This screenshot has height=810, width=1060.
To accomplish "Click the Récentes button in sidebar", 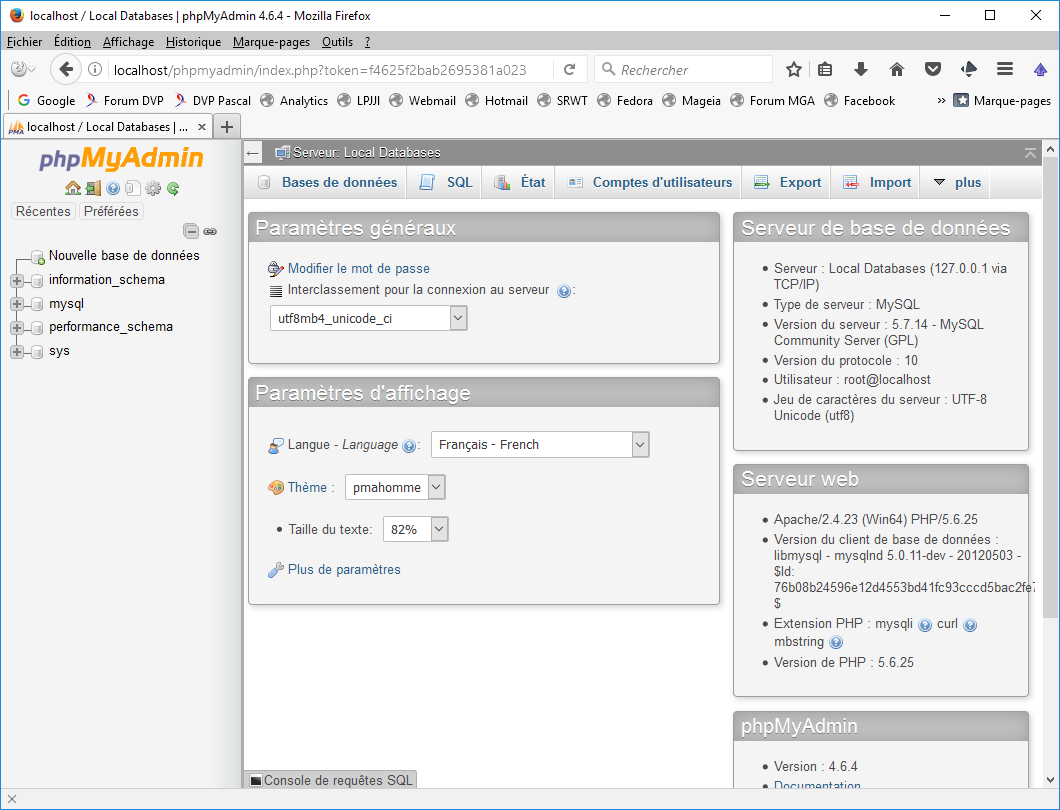I will pos(43,211).
